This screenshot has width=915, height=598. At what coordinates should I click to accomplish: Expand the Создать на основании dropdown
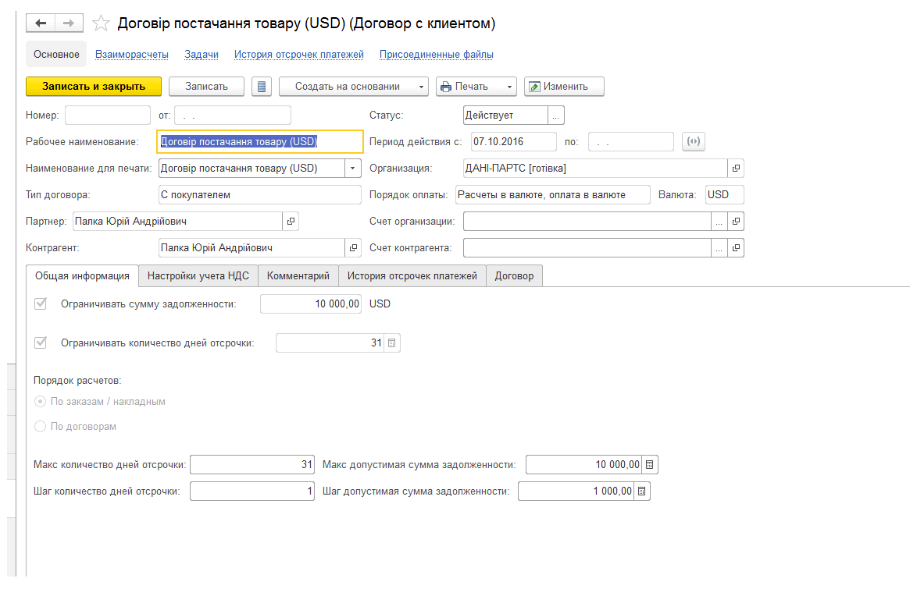[353, 87]
